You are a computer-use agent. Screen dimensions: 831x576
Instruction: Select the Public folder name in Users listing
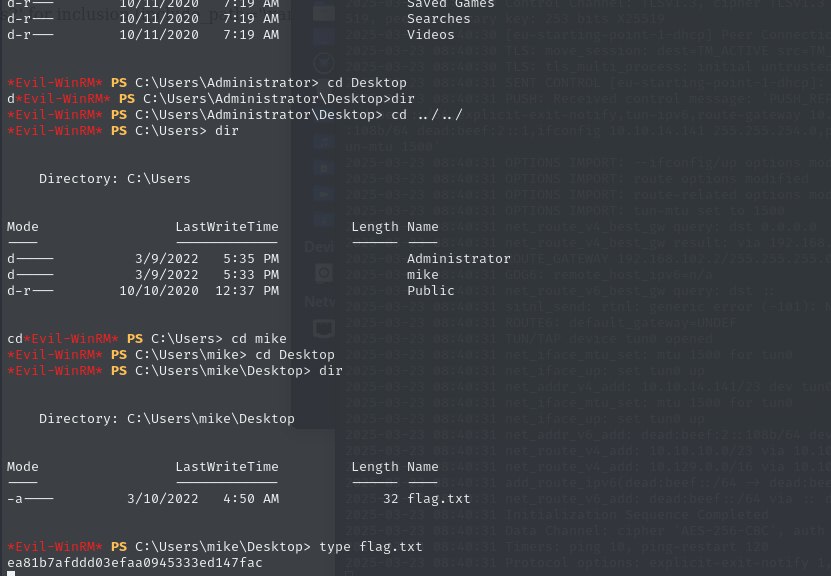click(x=430, y=290)
